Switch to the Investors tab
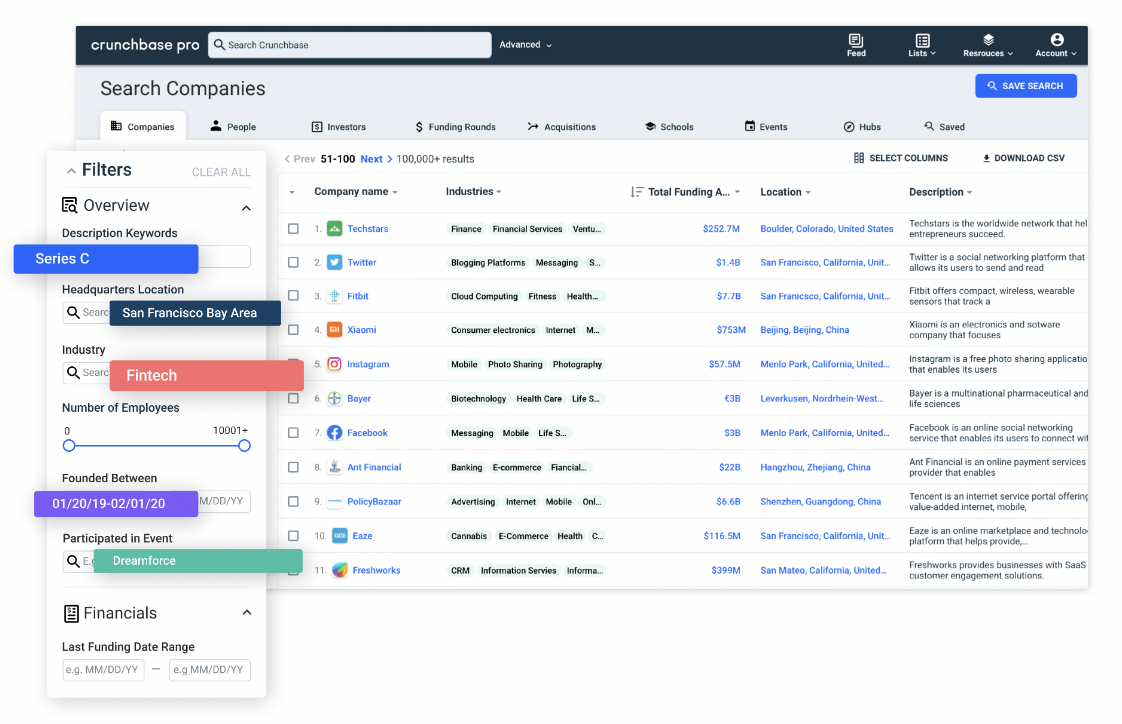The image size is (1122, 724). (338, 127)
